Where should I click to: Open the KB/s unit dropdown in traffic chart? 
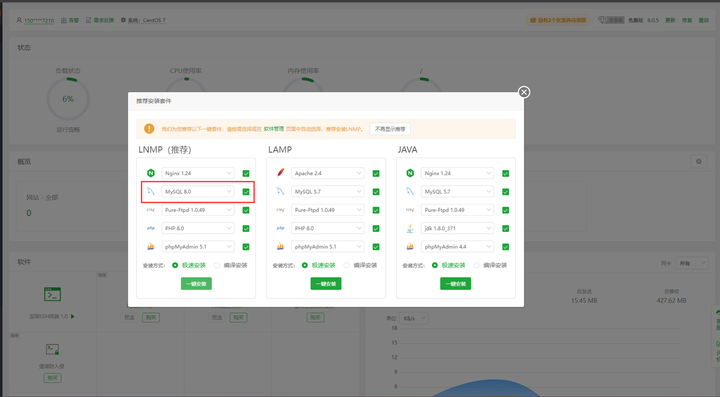[414, 318]
